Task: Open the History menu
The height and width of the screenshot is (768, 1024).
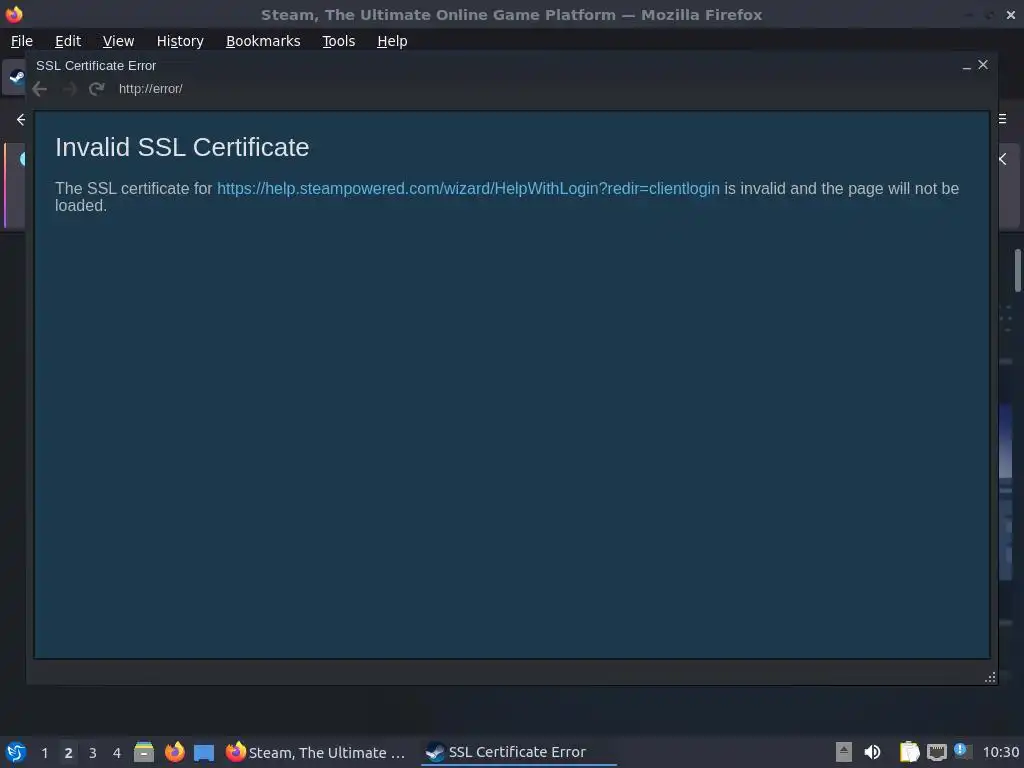Action: [x=180, y=41]
